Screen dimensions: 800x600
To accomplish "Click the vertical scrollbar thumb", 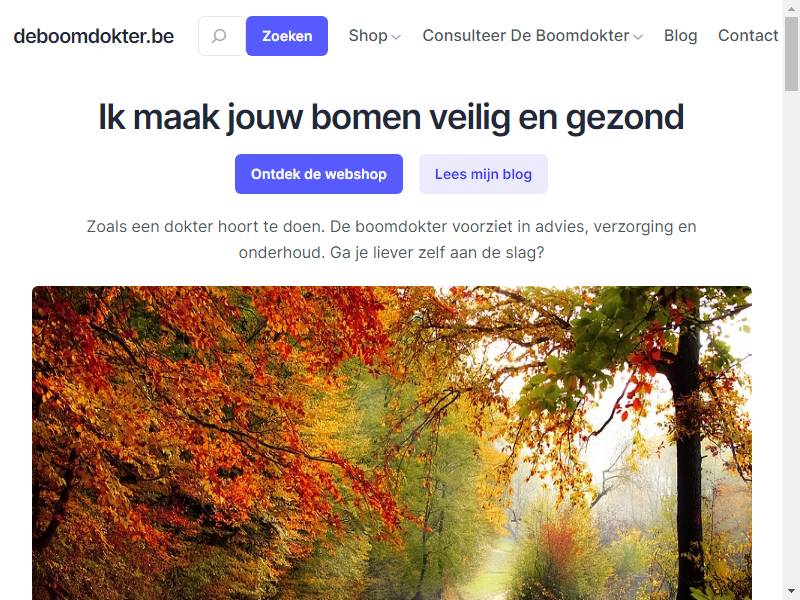I will pyautogui.click(x=791, y=54).
